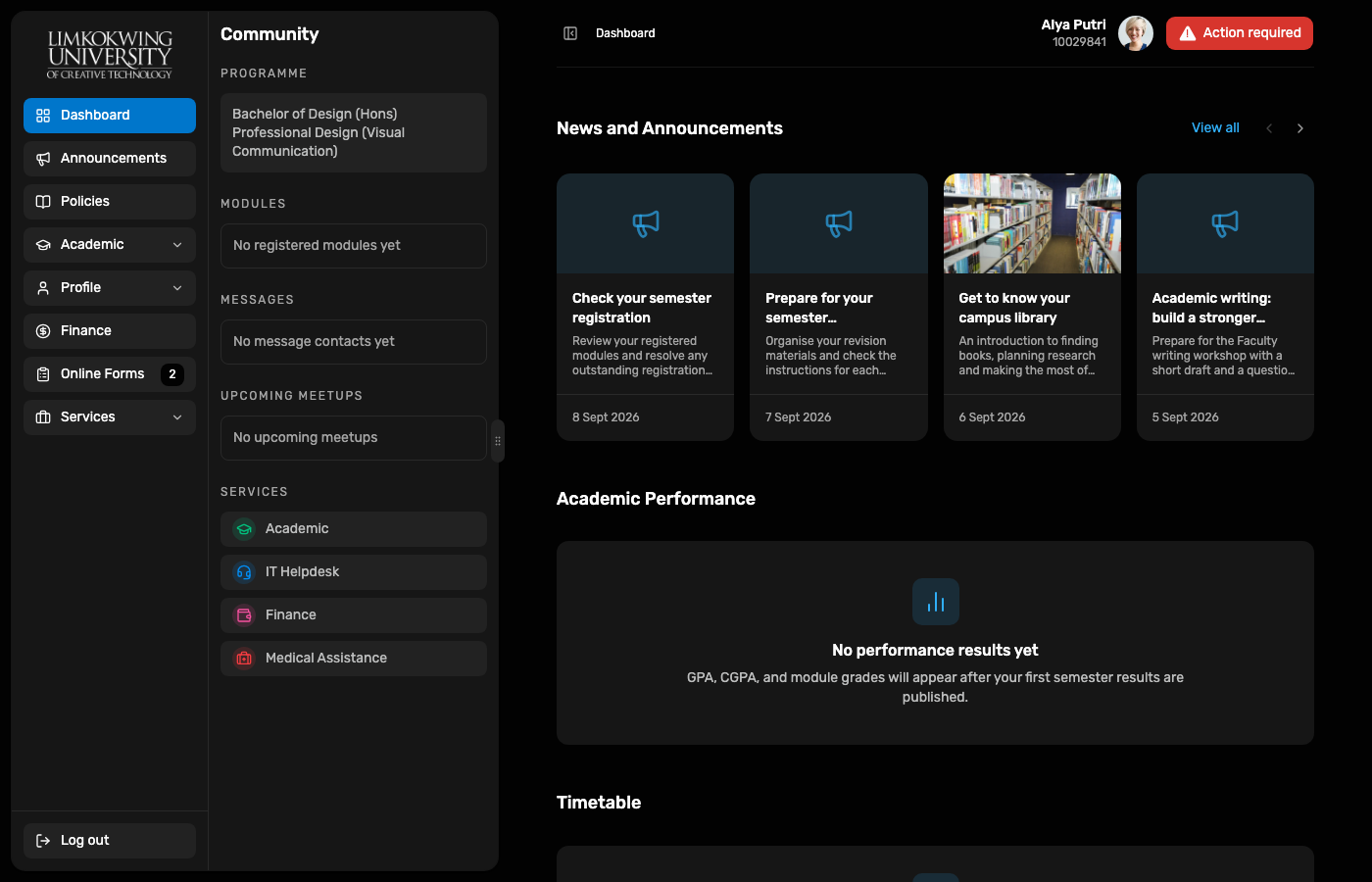Click the Community panel resize handle
Image resolution: width=1372 pixels, height=882 pixels.
[498, 441]
